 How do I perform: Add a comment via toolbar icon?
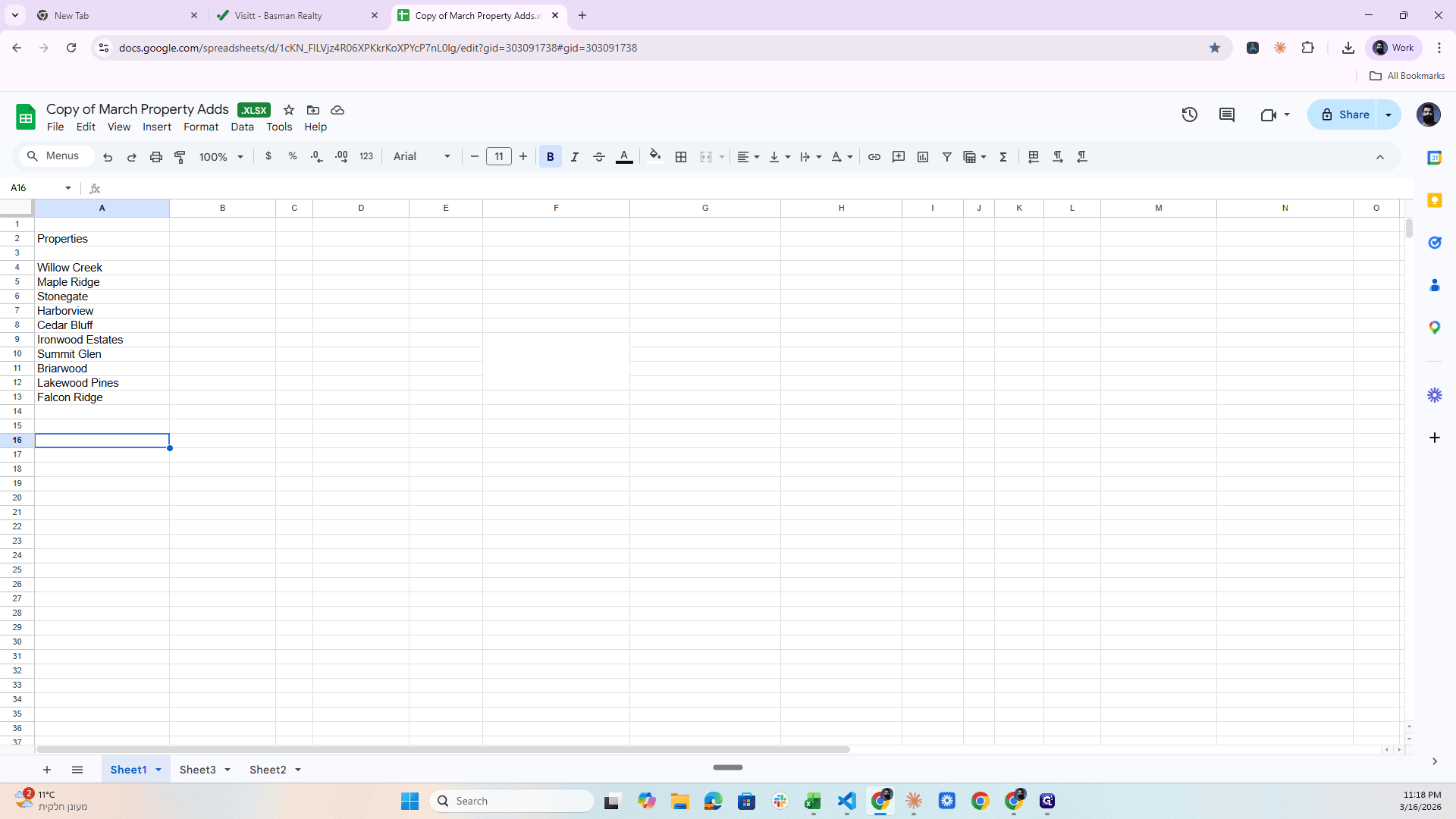(x=899, y=157)
